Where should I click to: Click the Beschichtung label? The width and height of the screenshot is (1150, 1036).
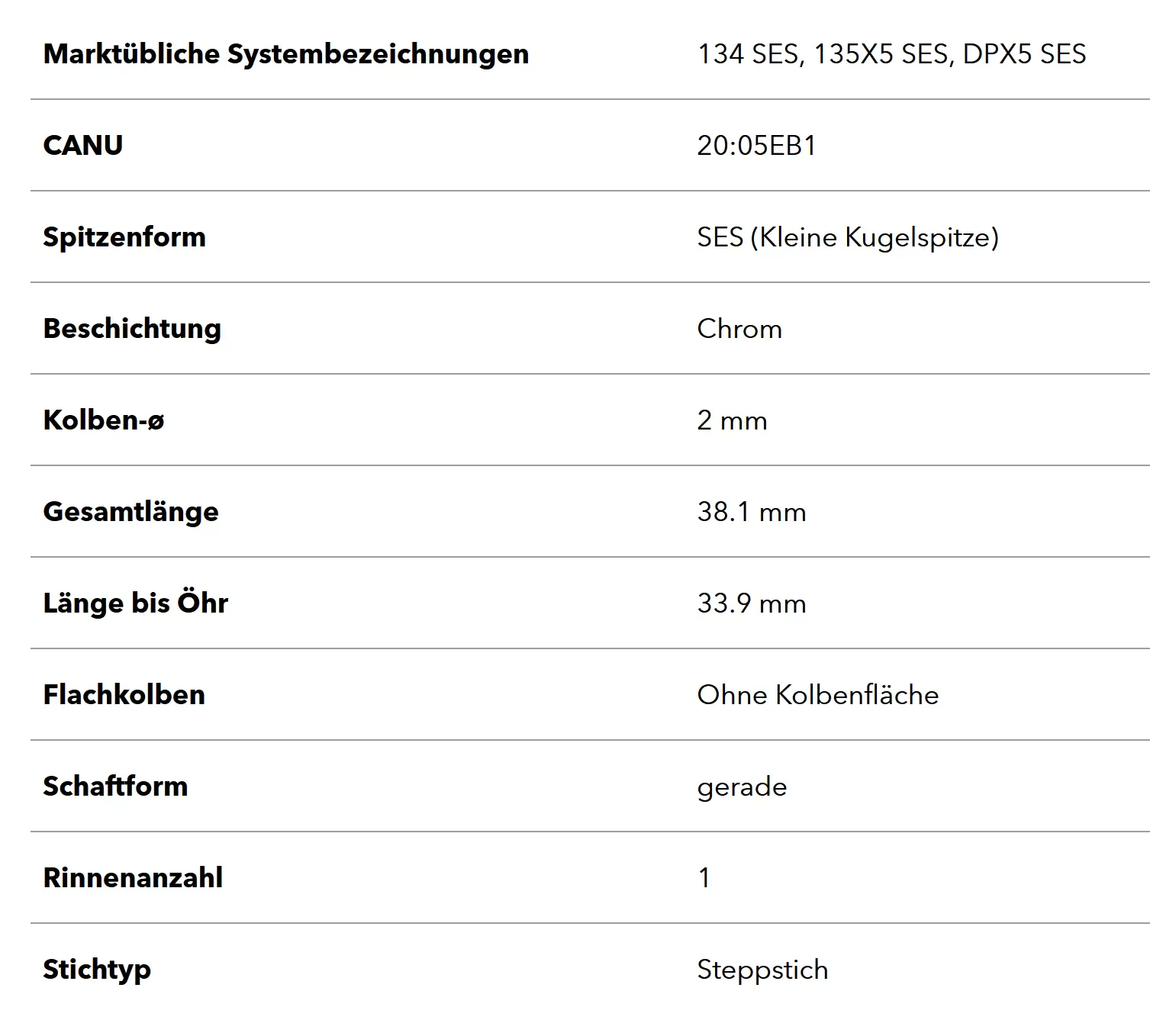coord(132,329)
